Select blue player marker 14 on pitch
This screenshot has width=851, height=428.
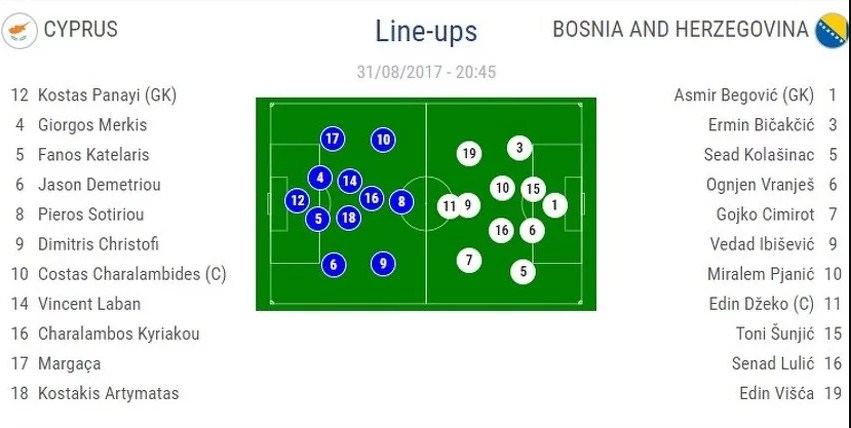pos(349,181)
